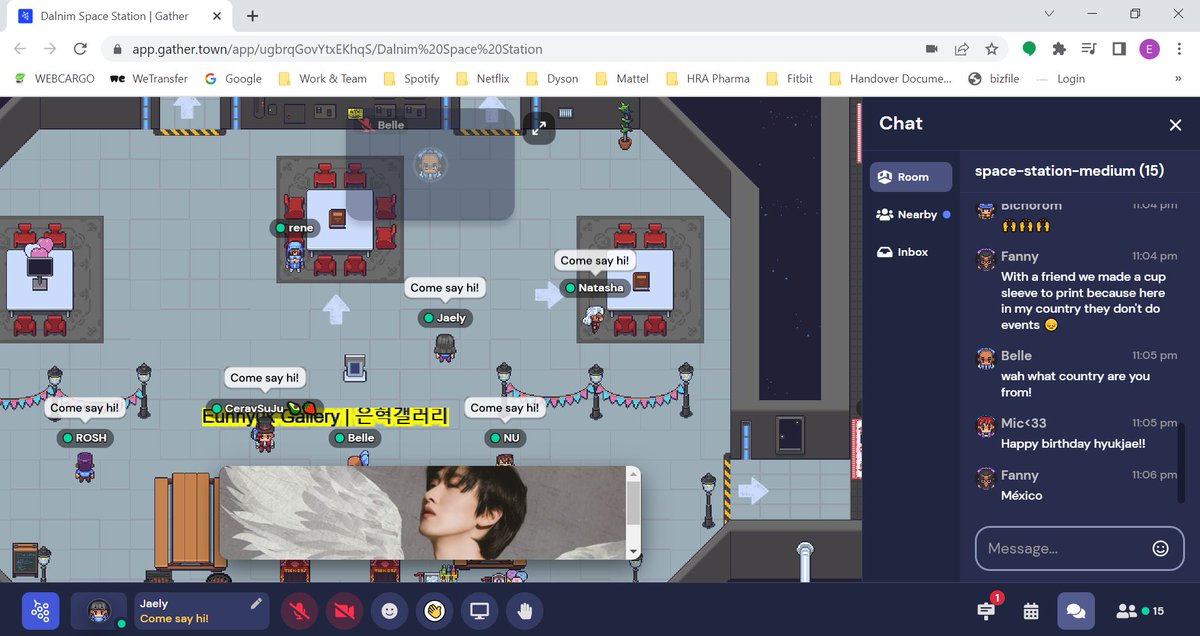Open the Chrome three-dot menu
This screenshot has height=636, width=1200.
[1180, 48]
